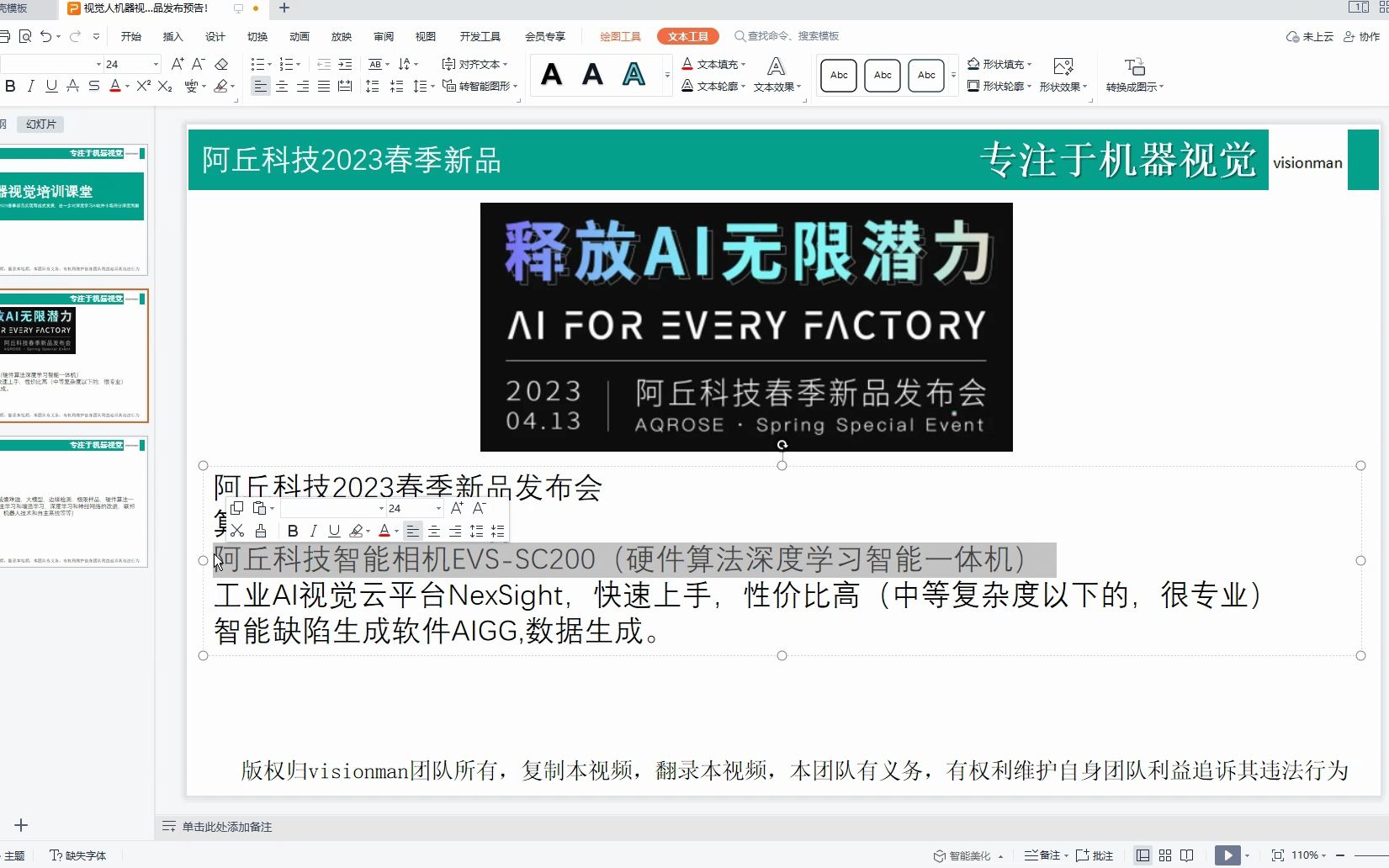
Task: Pick mini toolbar font color A
Action: [384, 531]
